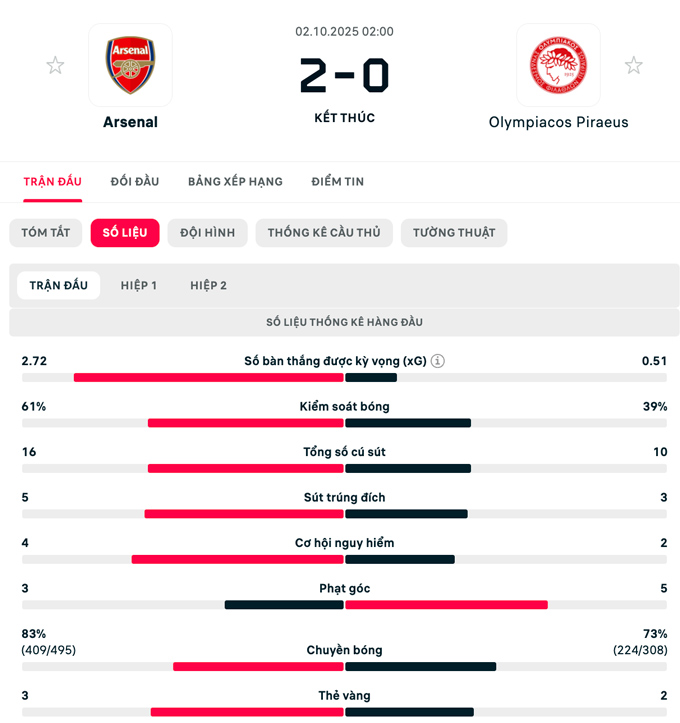The width and height of the screenshot is (680, 723).
Task: Click the Olympiacos Piraeus club crest
Action: pos(558,65)
